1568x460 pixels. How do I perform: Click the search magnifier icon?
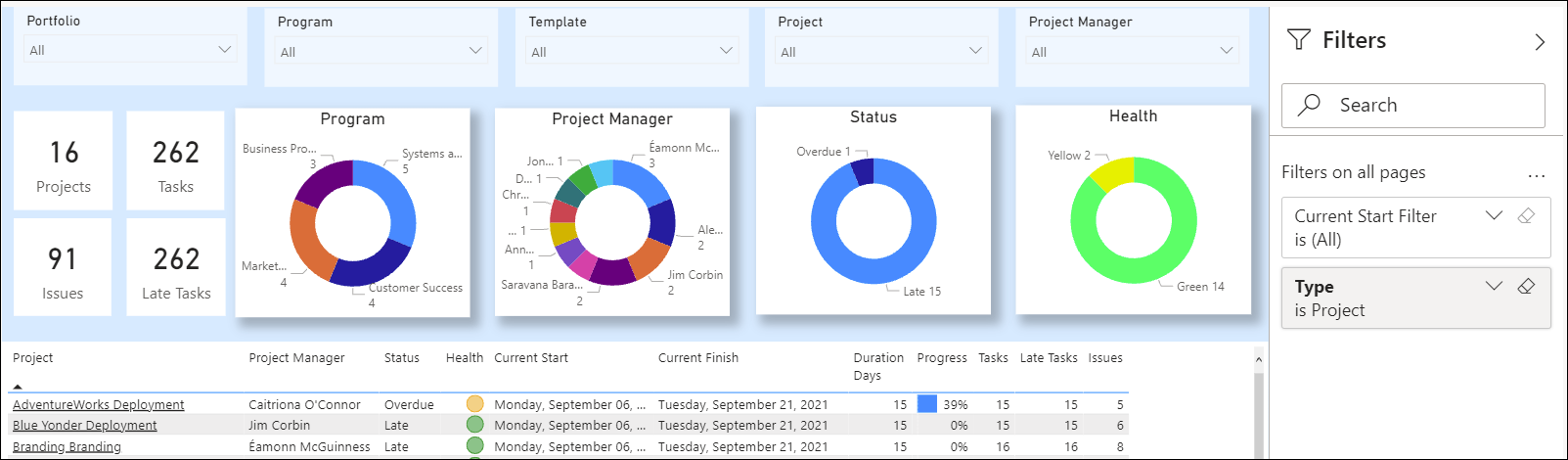coord(1309,105)
